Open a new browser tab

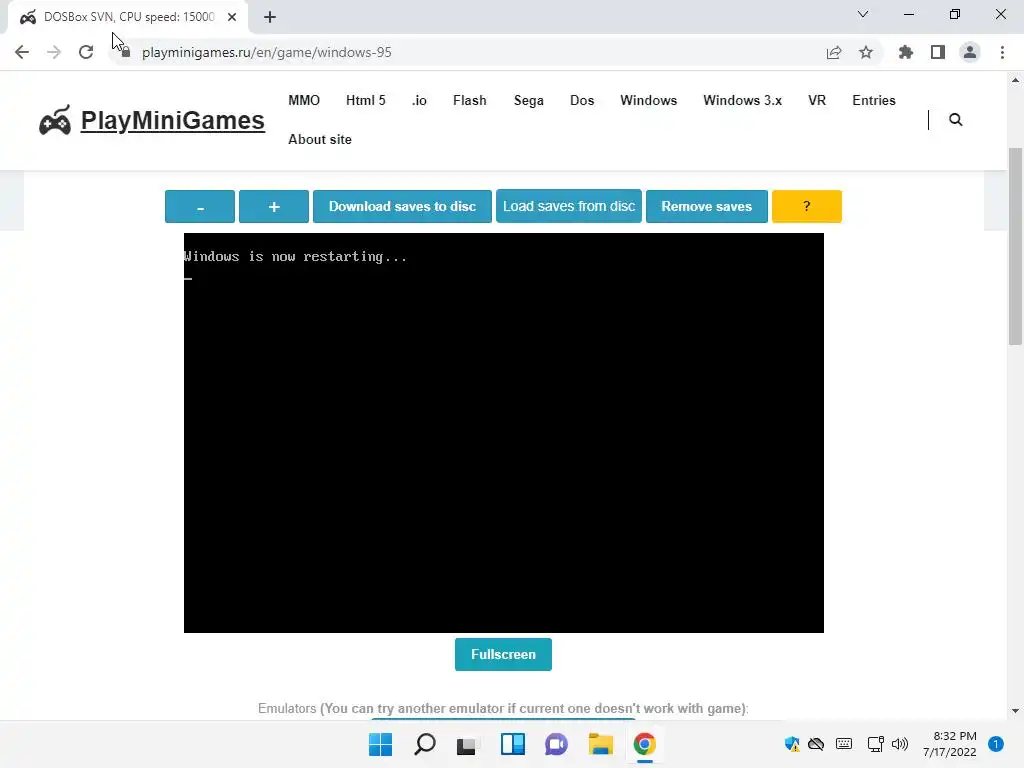coord(270,17)
